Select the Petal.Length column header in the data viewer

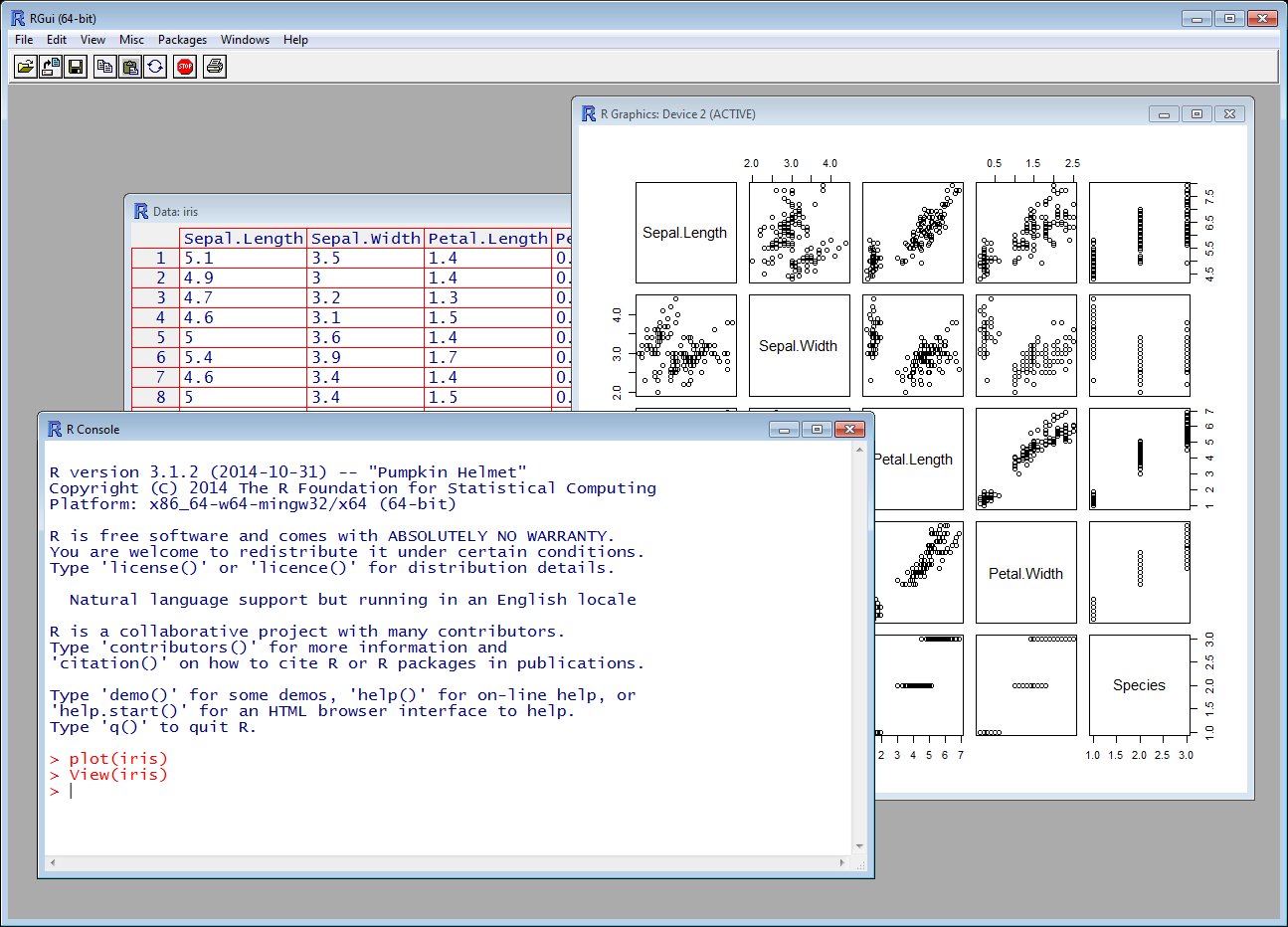click(x=488, y=239)
